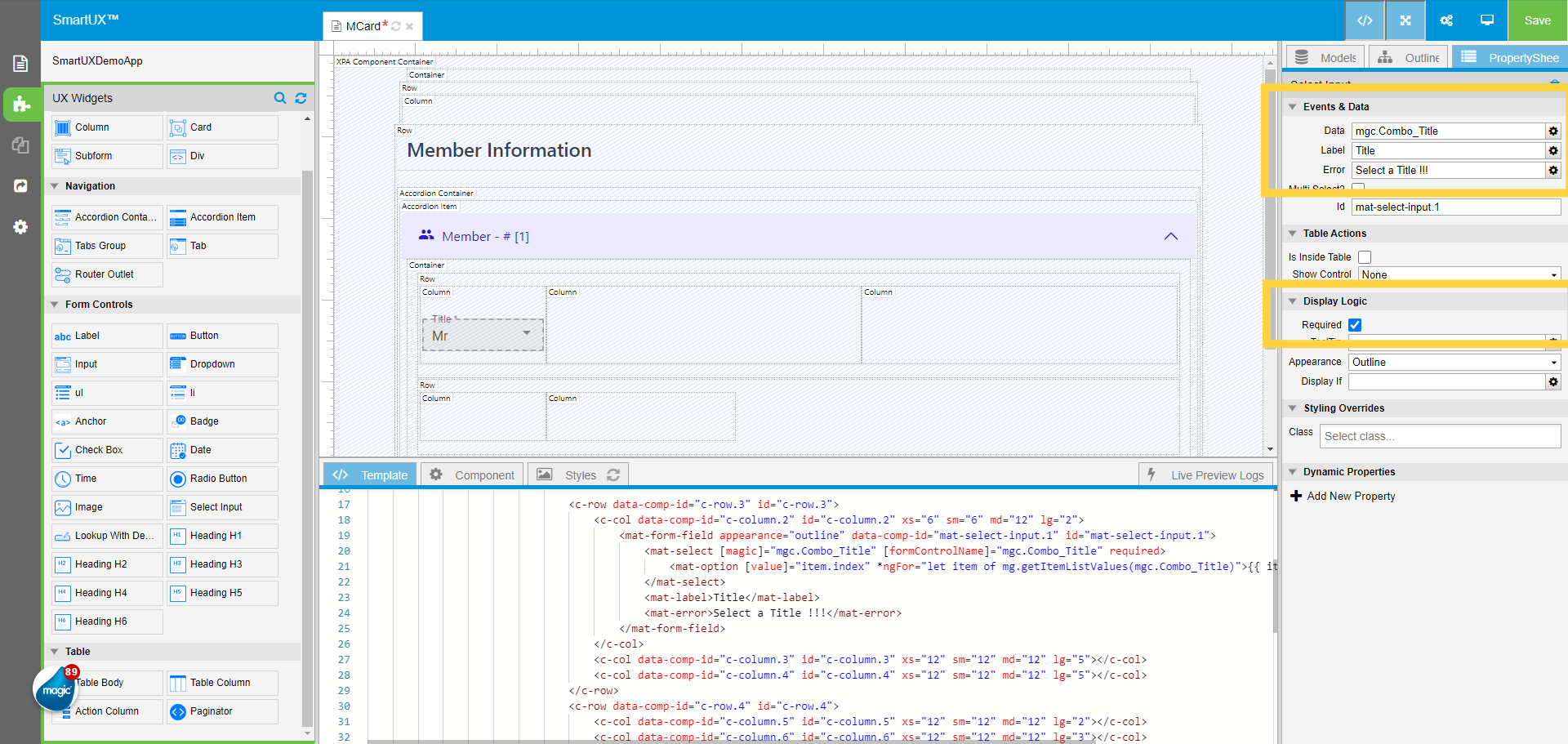Open the UX Widgets puzzle piece panel
1568x744 pixels.
coord(20,105)
